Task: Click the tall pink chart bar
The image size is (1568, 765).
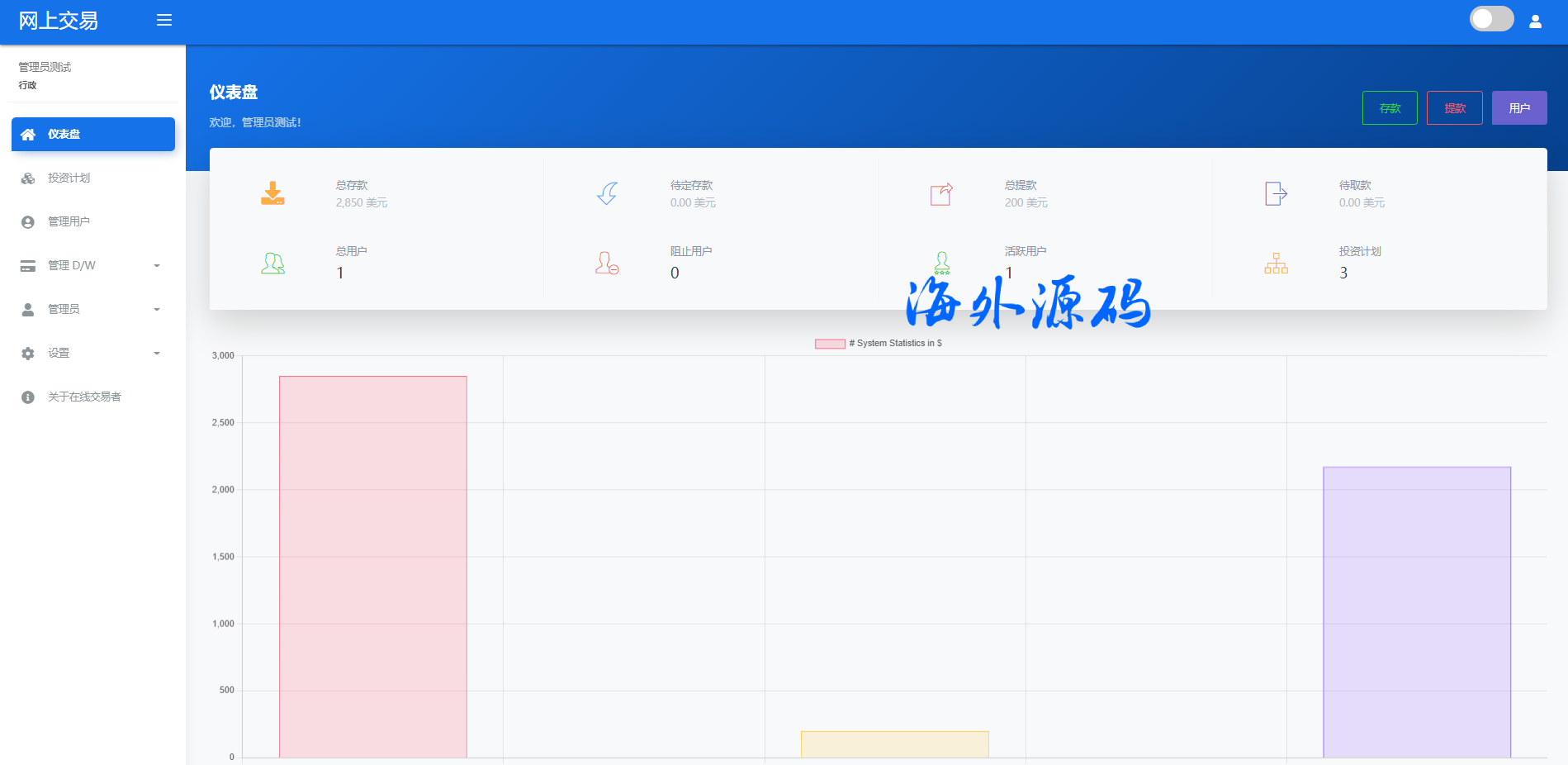Action: click(372, 567)
